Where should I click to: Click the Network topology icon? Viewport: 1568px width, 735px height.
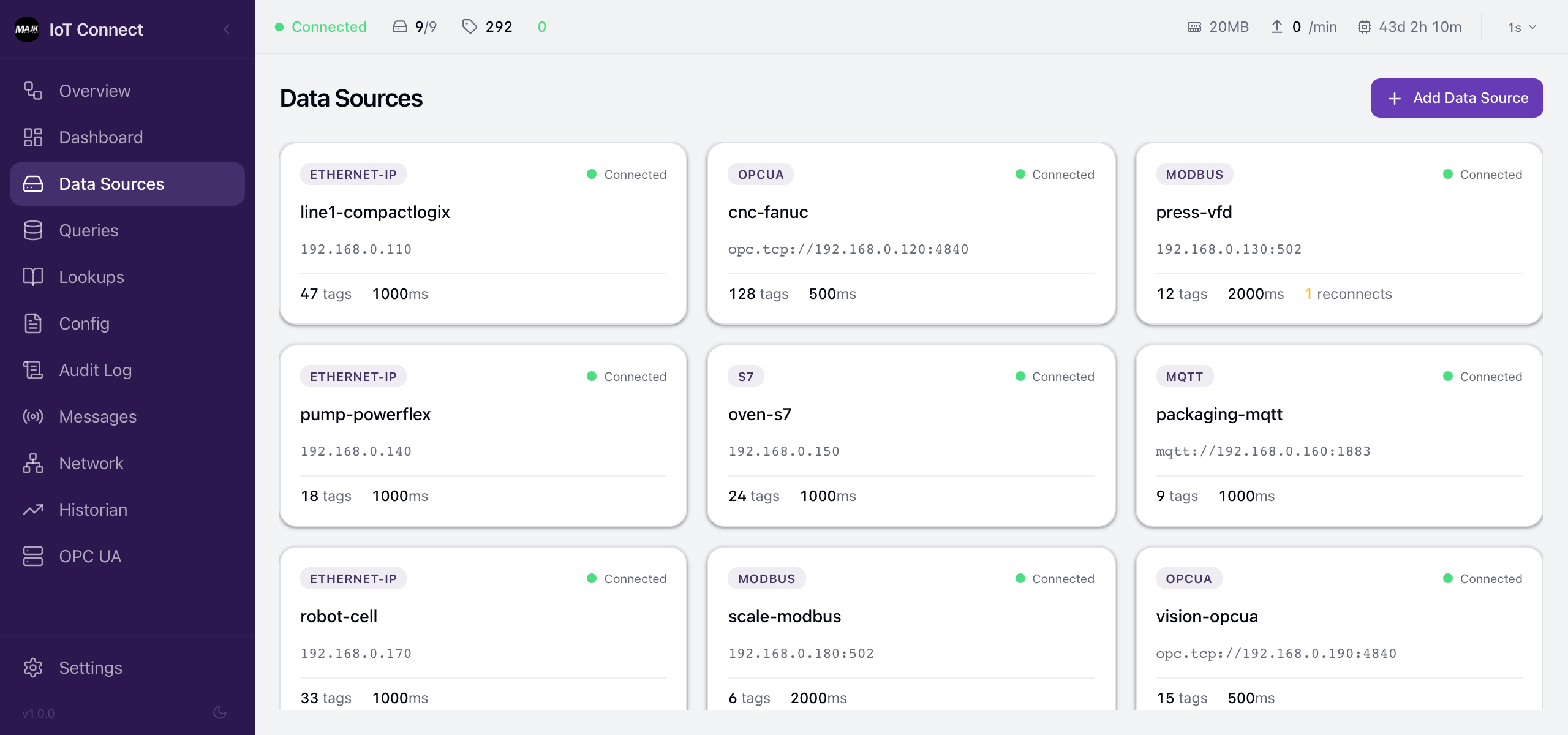(x=33, y=463)
